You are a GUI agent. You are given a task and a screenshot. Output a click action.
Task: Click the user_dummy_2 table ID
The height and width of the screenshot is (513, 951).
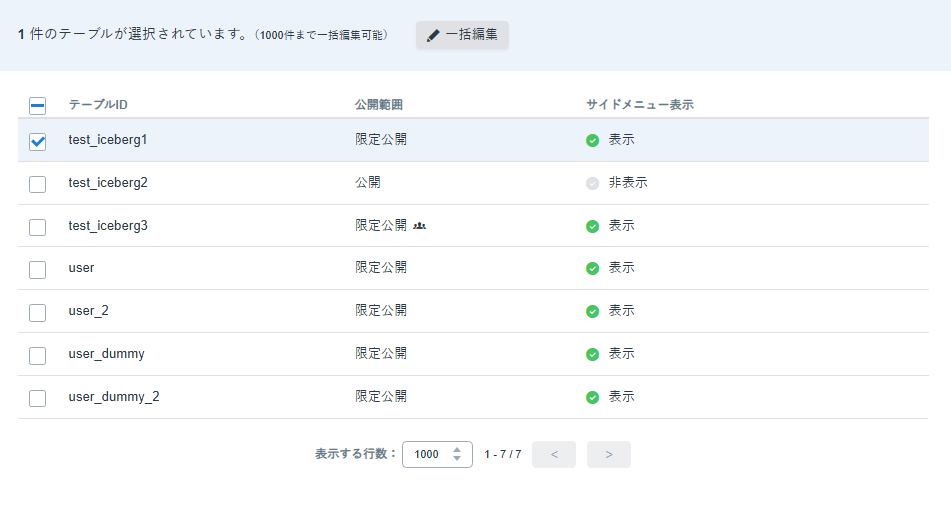point(114,397)
